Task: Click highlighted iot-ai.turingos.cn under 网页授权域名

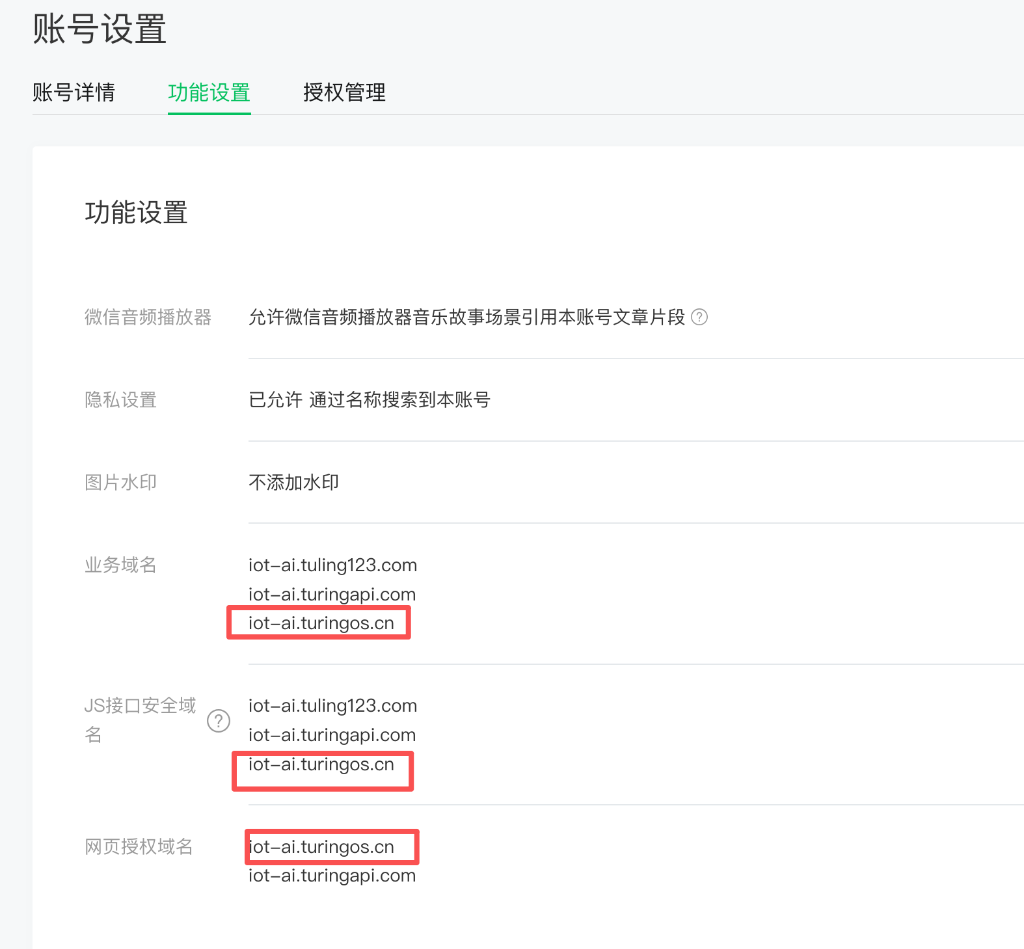Action: [x=323, y=847]
